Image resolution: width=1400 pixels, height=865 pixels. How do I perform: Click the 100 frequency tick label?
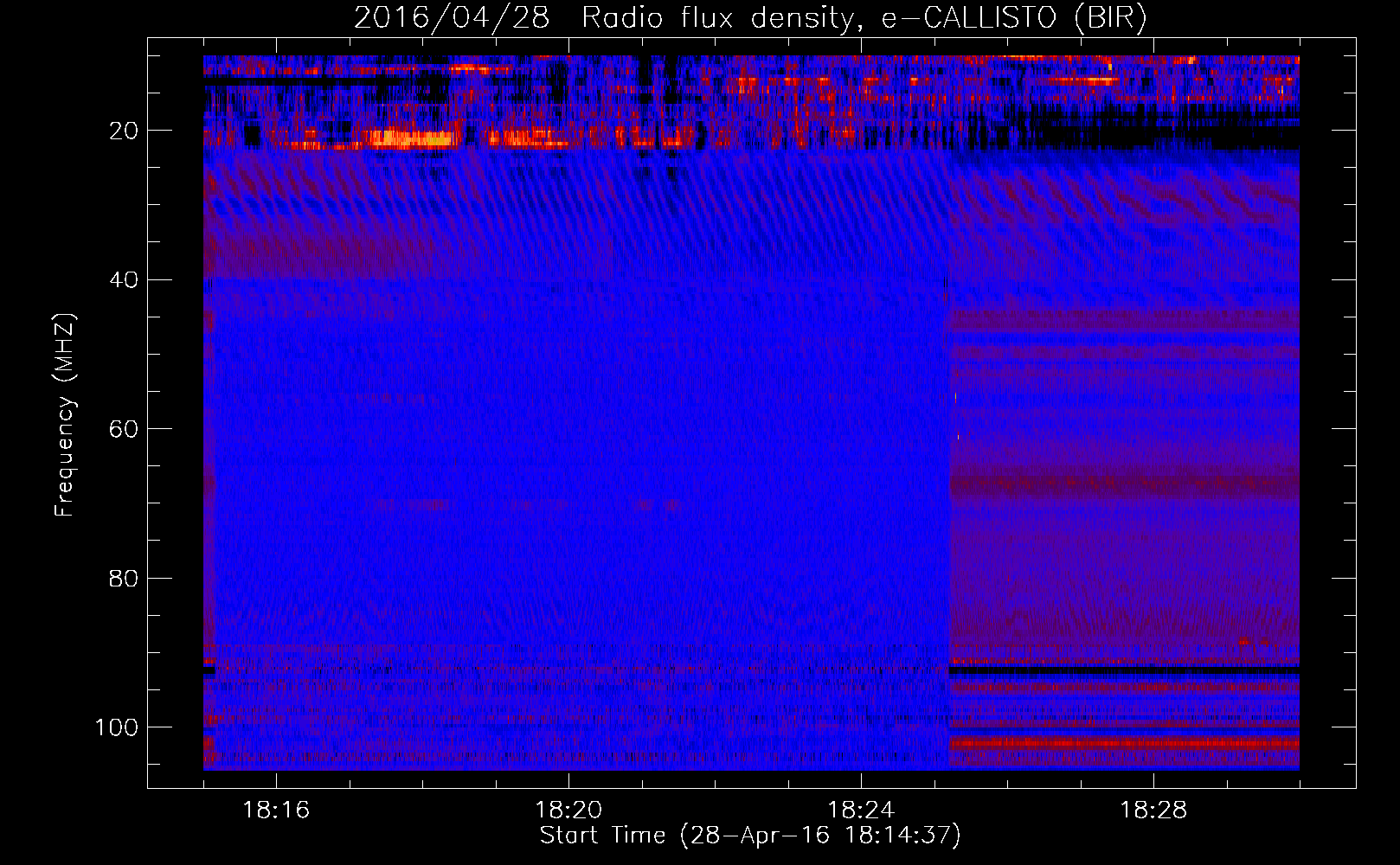[117, 727]
